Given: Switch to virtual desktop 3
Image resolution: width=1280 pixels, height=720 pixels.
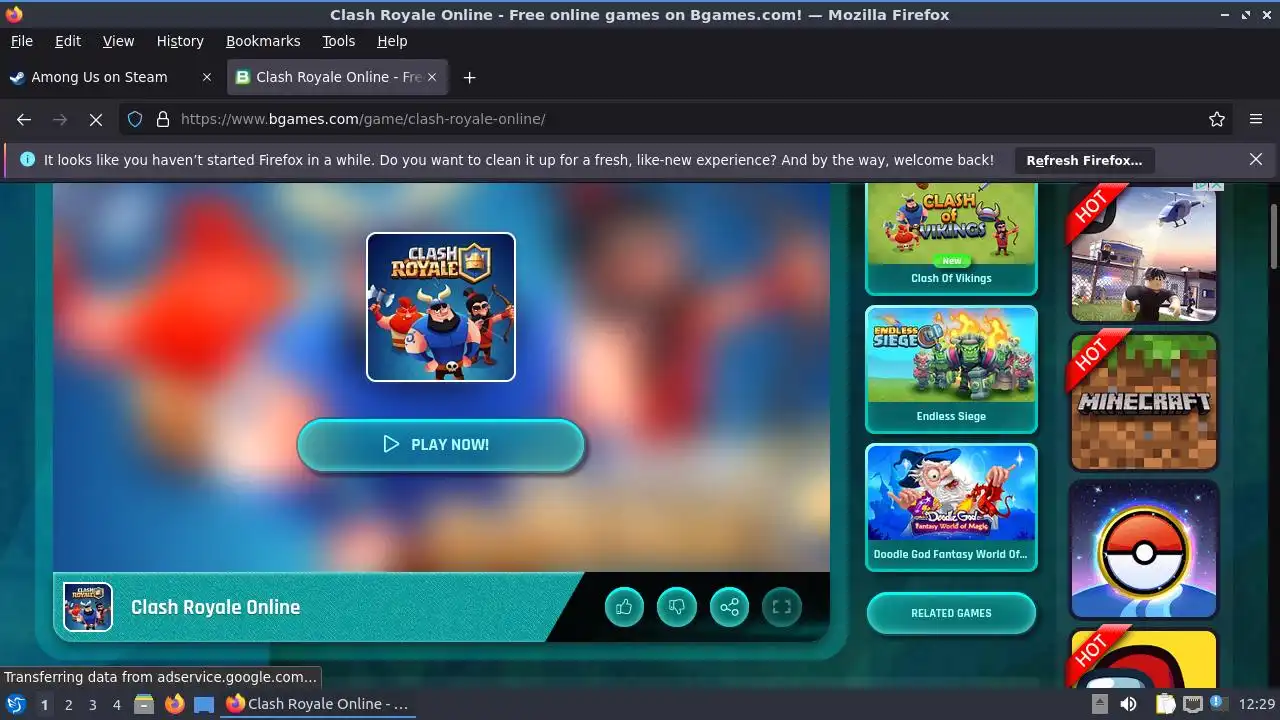Looking at the screenshot, I should [92, 704].
